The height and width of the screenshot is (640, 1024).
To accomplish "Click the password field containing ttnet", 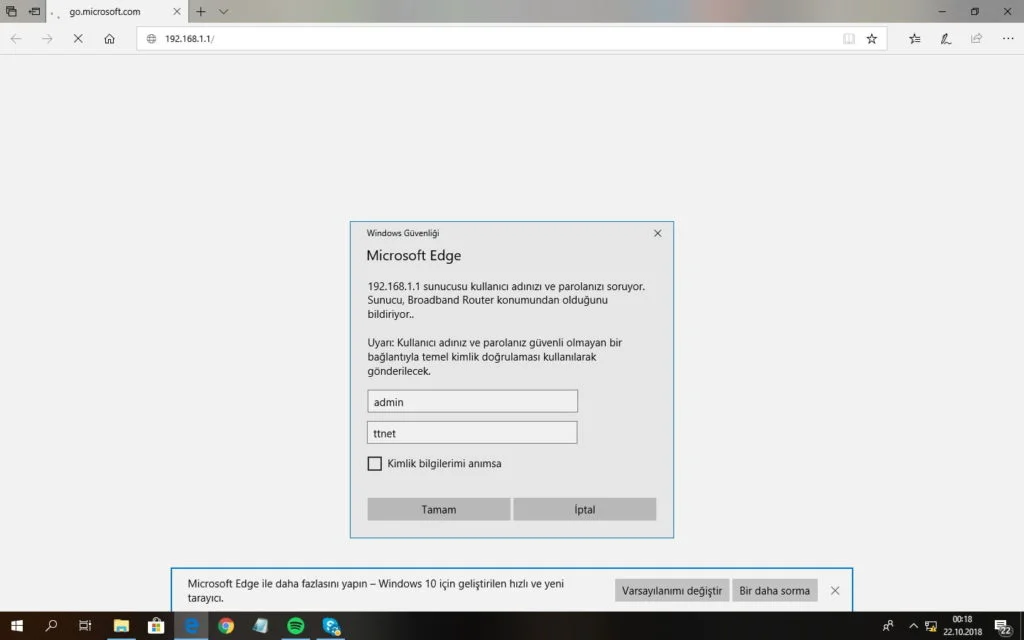I will [472, 433].
